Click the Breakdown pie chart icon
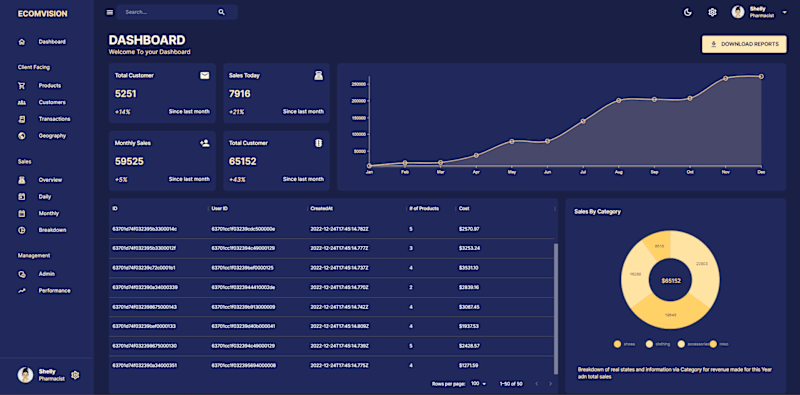This screenshot has height=395, width=800. pos(21,230)
